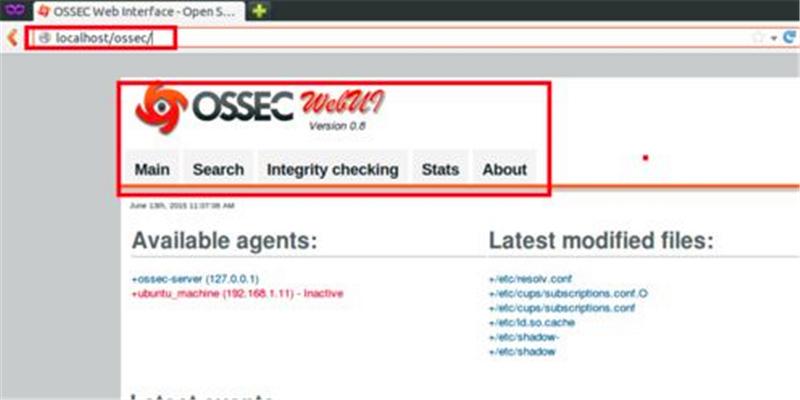Expand the ubuntu_machine inactive agent

(237, 293)
